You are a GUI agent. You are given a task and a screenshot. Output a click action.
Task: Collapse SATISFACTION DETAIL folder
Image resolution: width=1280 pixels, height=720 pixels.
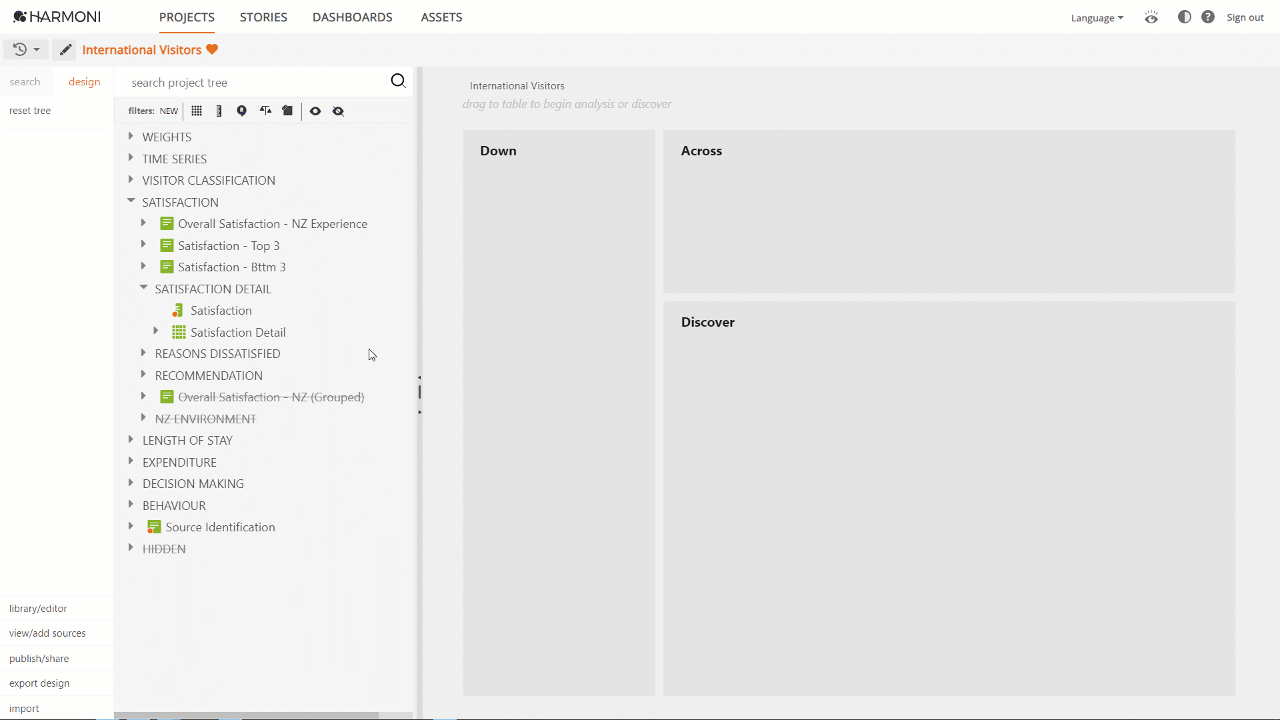[144, 288]
